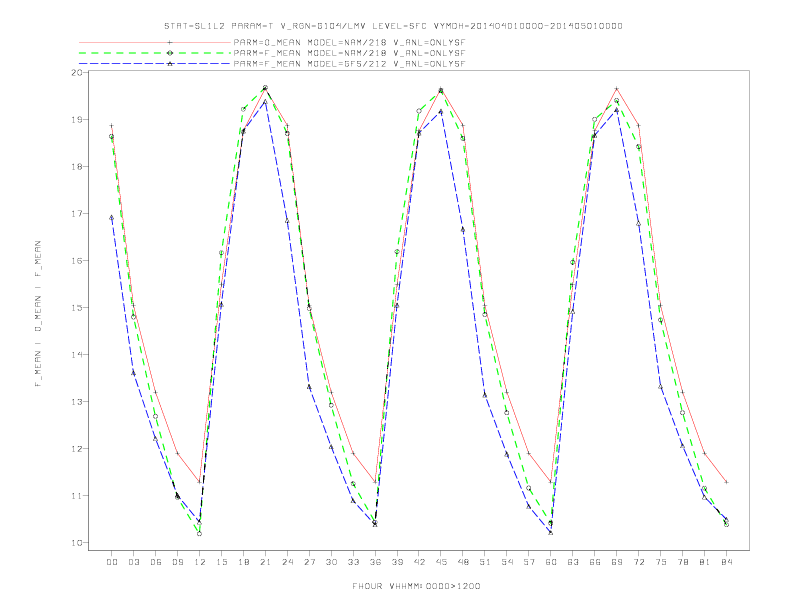Click the chart title beginning STAT=SL1L2

393,26
